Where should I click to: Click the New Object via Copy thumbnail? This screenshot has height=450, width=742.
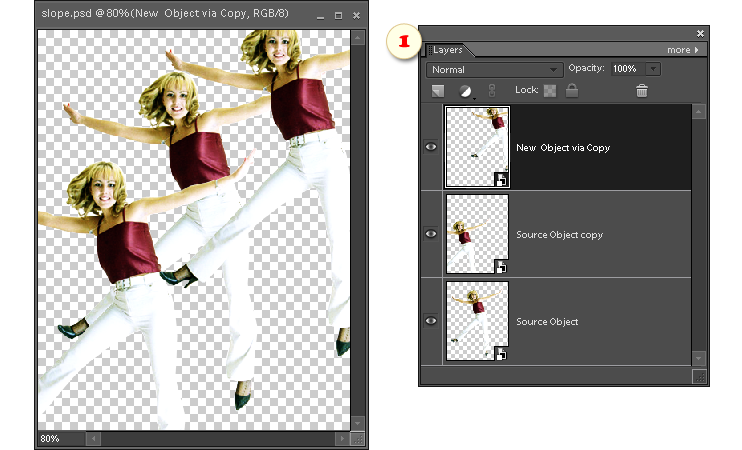477,147
